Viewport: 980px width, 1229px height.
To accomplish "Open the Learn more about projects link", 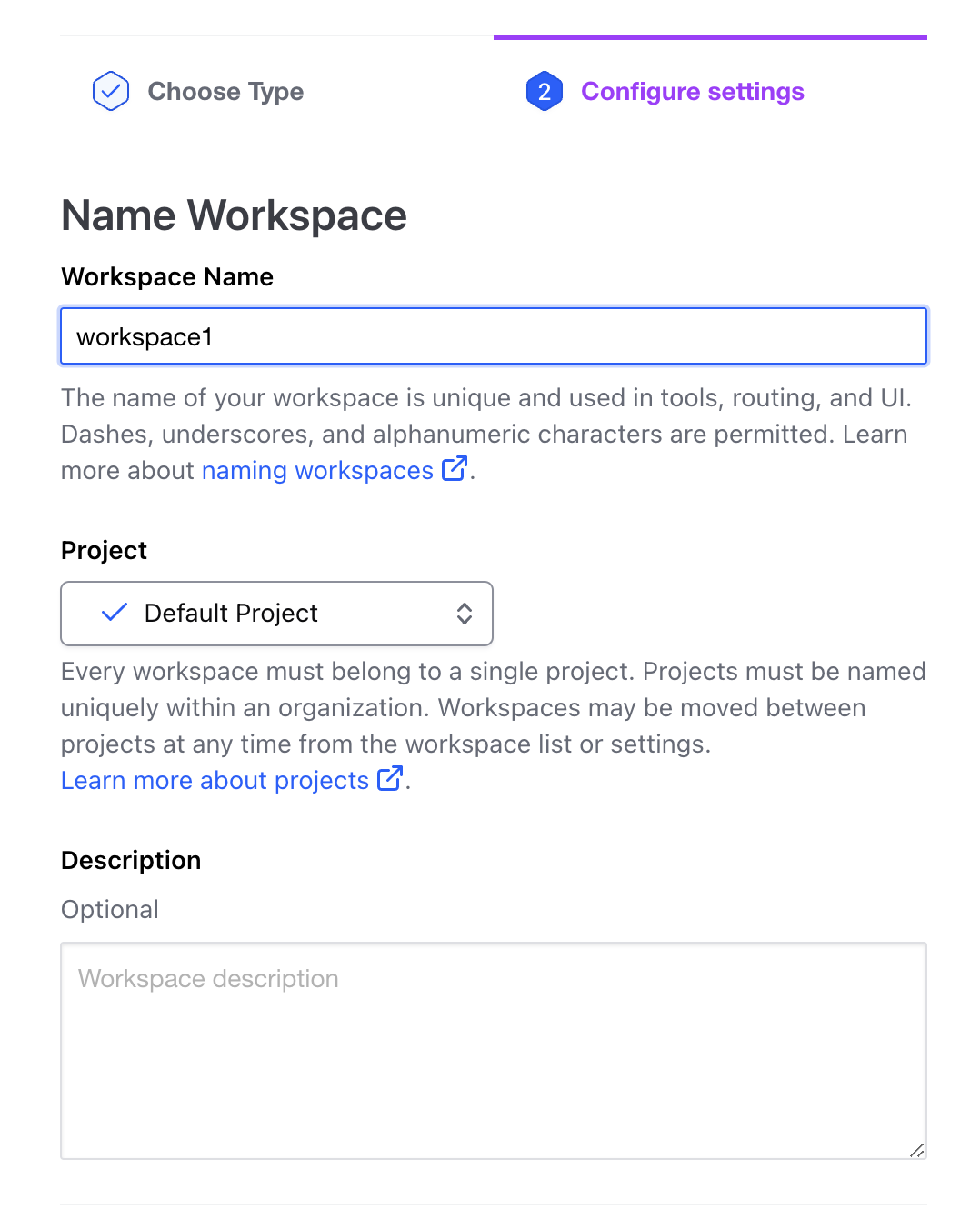I will tap(215, 781).
